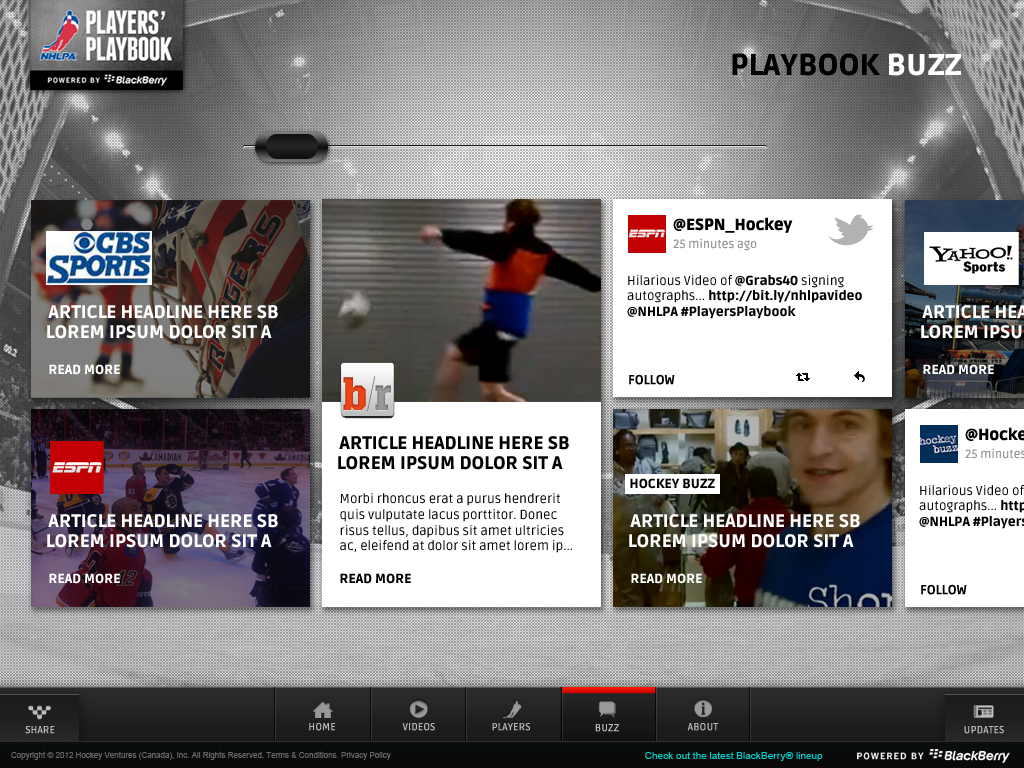Viewport: 1024px width, 768px height.
Task: Click the horizontal scroll slider handle
Action: point(291,147)
